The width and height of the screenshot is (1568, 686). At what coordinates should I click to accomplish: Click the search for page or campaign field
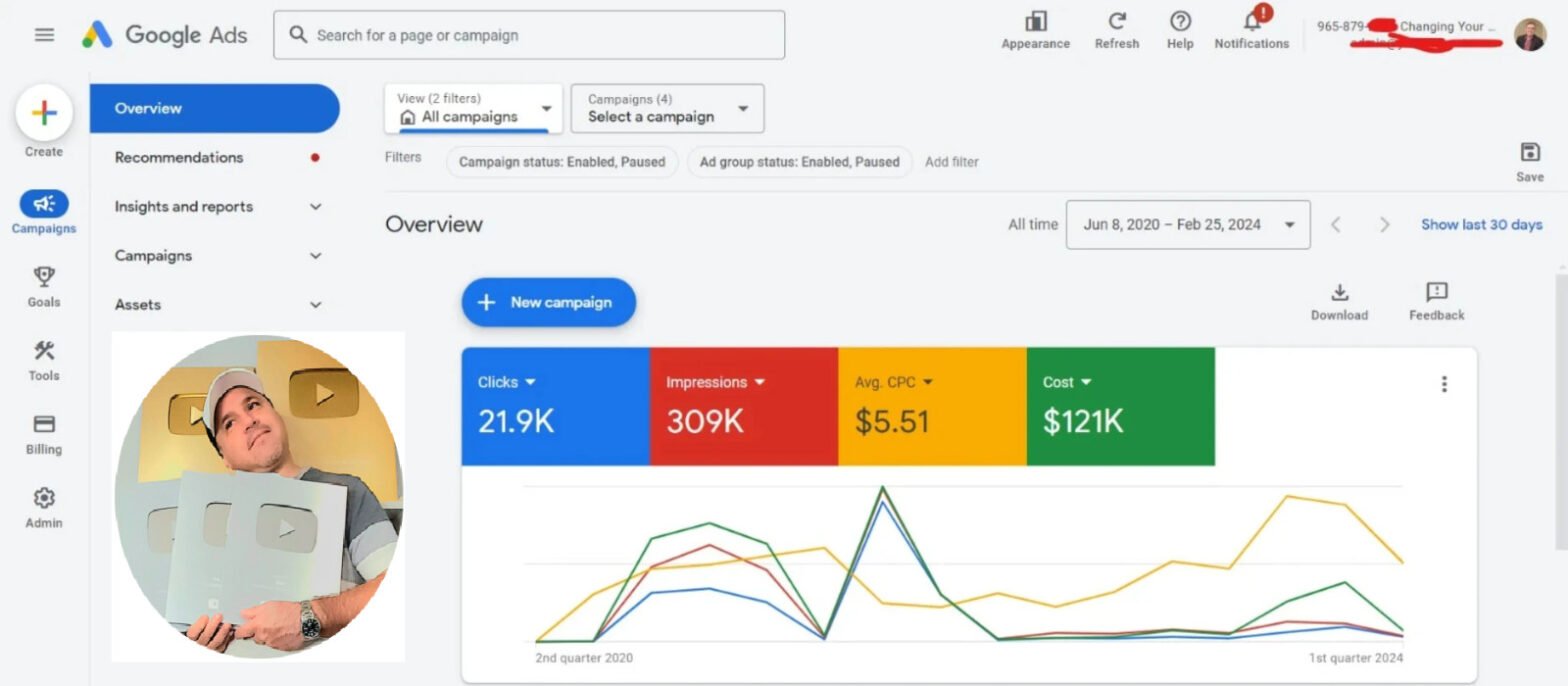(x=529, y=35)
